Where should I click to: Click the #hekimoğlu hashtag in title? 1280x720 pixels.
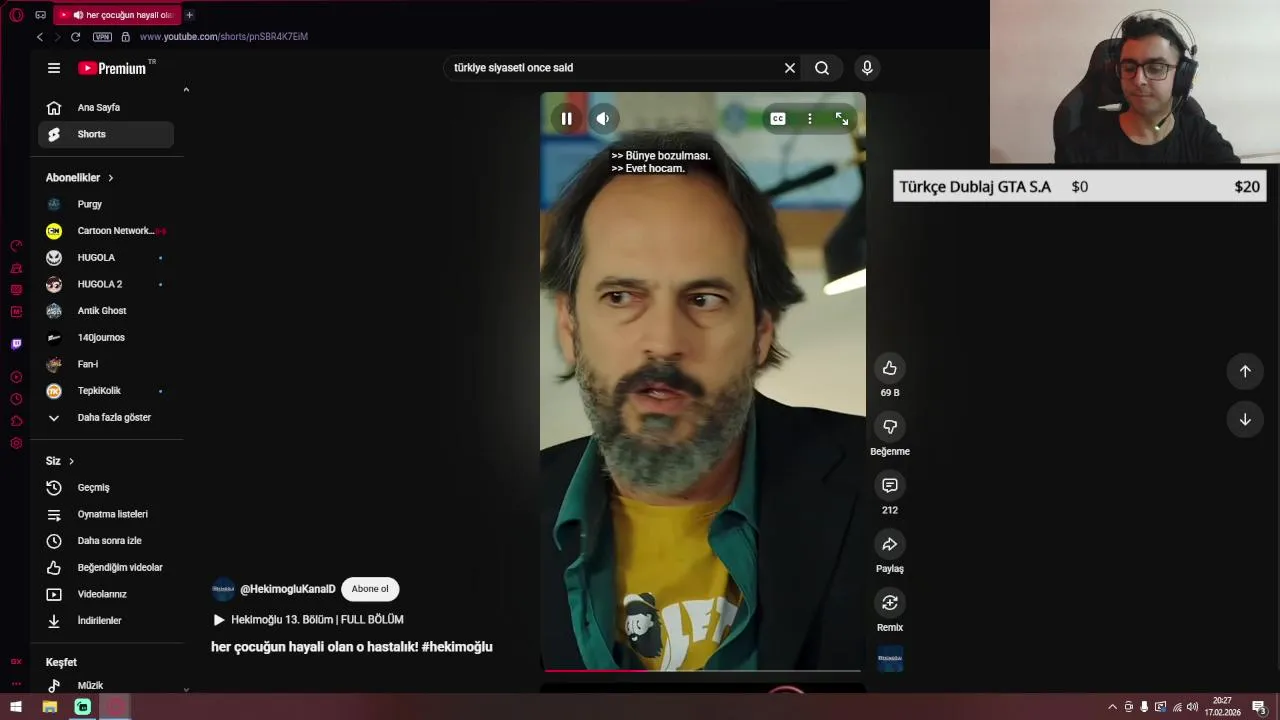tap(457, 647)
